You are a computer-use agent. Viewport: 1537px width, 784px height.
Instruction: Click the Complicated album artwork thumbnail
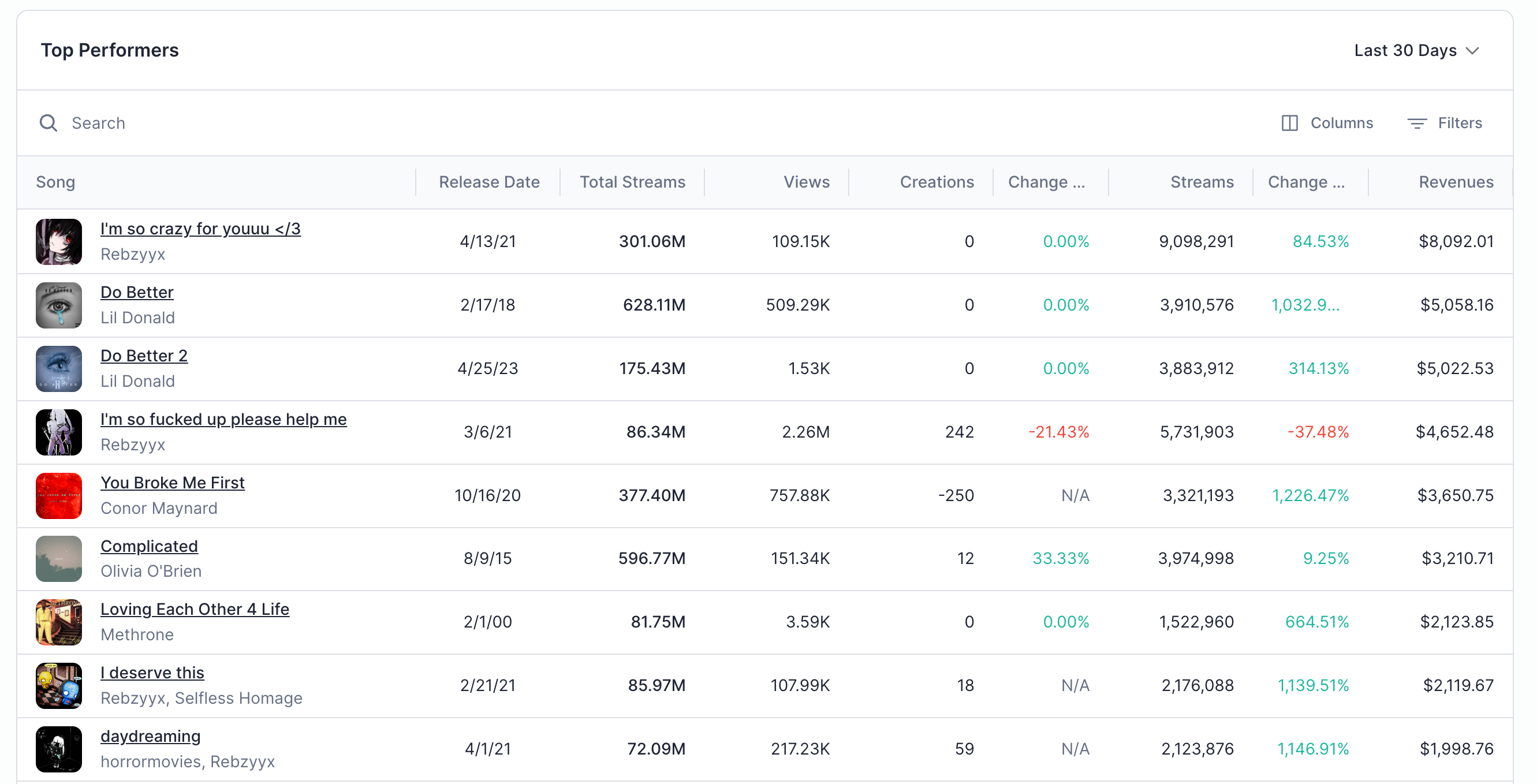point(58,558)
